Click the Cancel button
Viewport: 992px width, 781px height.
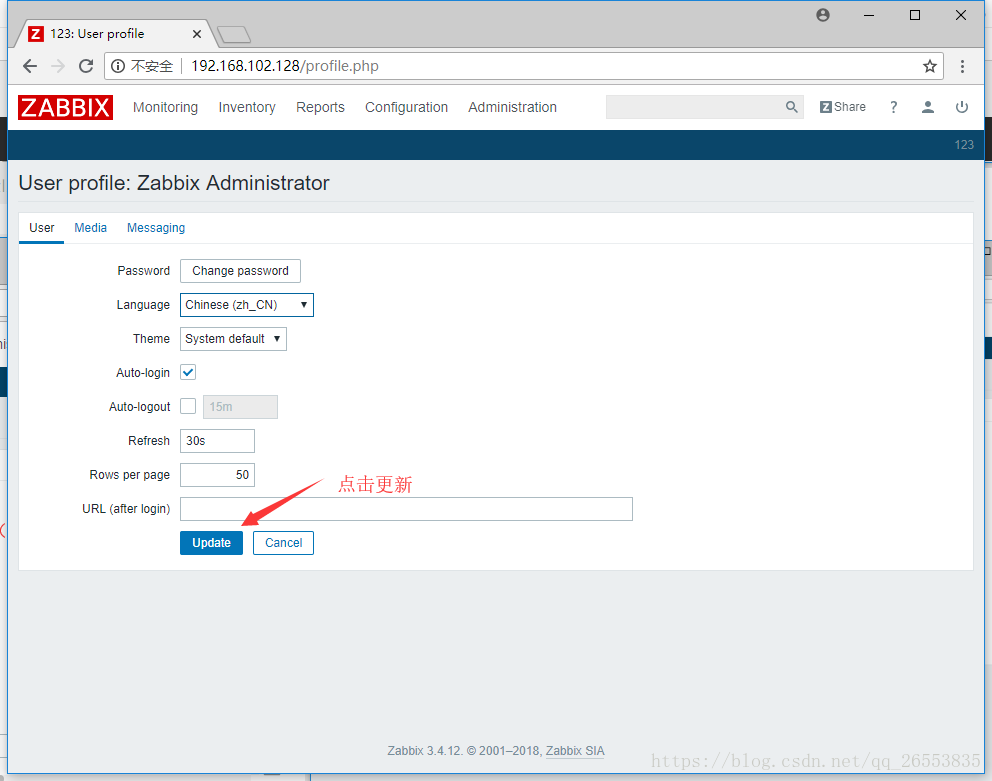(283, 543)
